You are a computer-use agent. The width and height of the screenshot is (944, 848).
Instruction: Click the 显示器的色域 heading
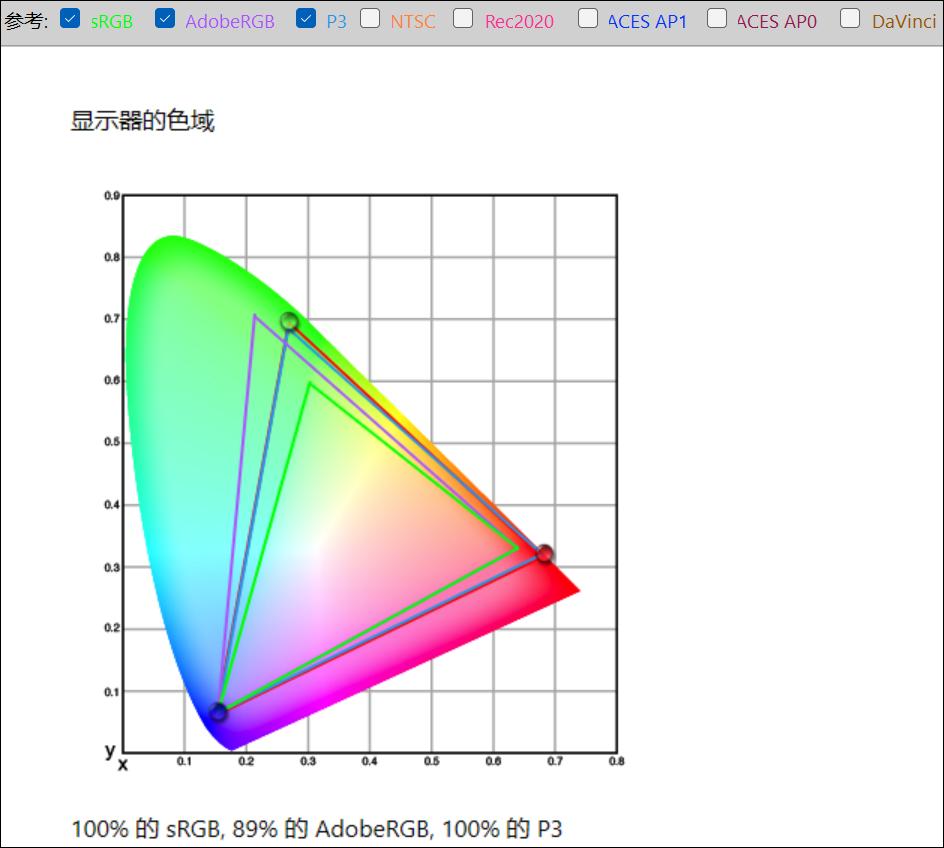click(x=142, y=120)
